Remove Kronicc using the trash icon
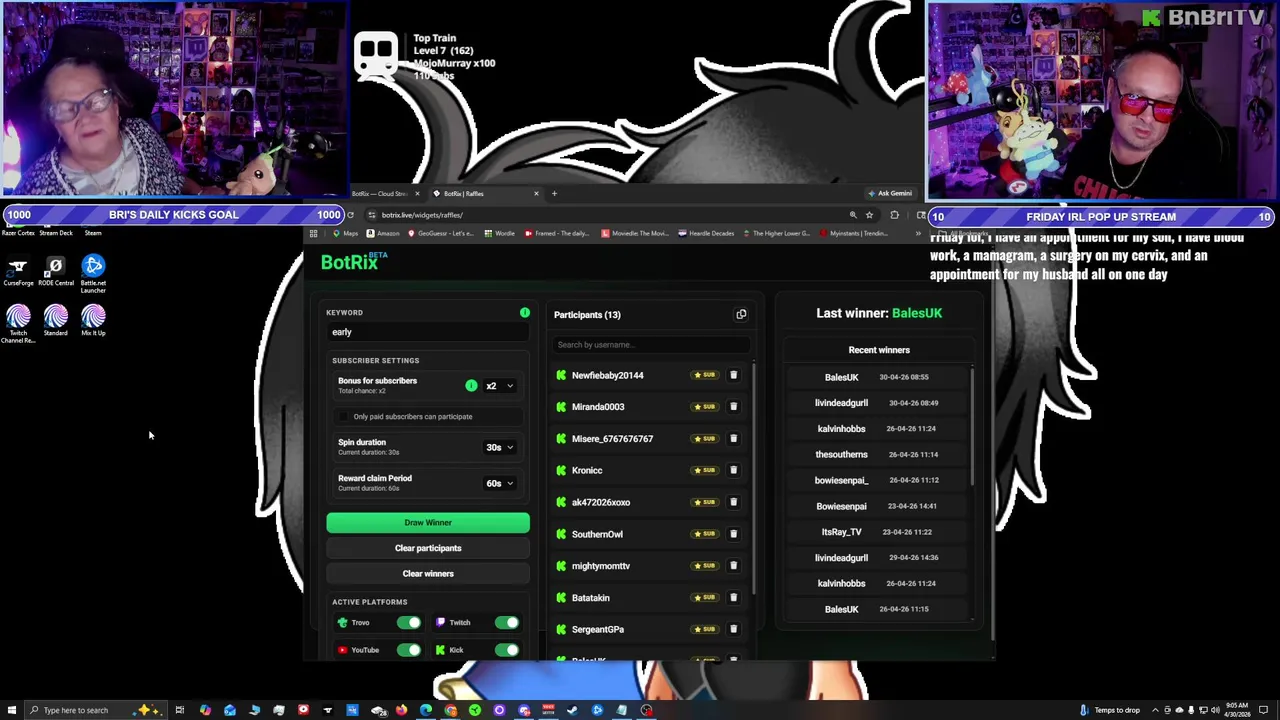Viewport: 1280px width, 720px height. pyautogui.click(x=733, y=470)
